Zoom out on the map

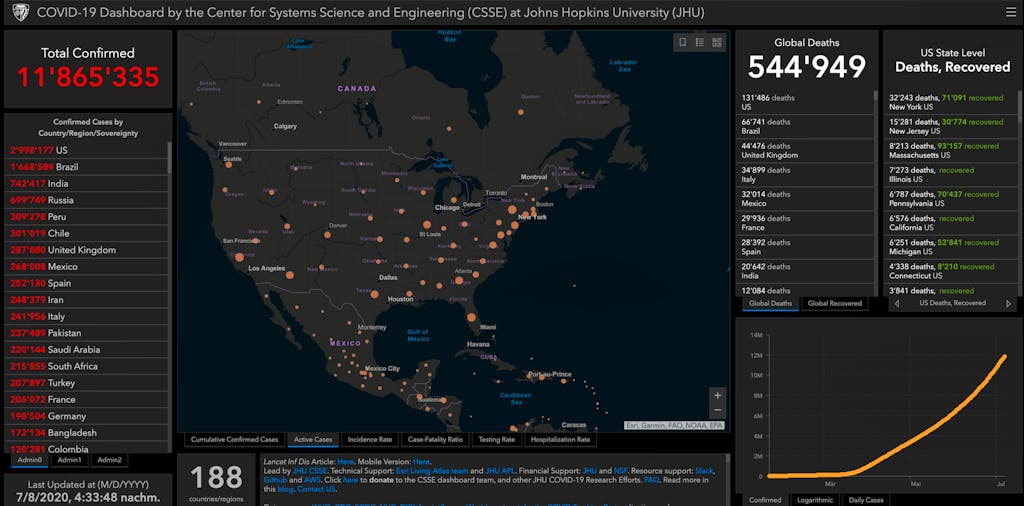[x=717, y=411]
